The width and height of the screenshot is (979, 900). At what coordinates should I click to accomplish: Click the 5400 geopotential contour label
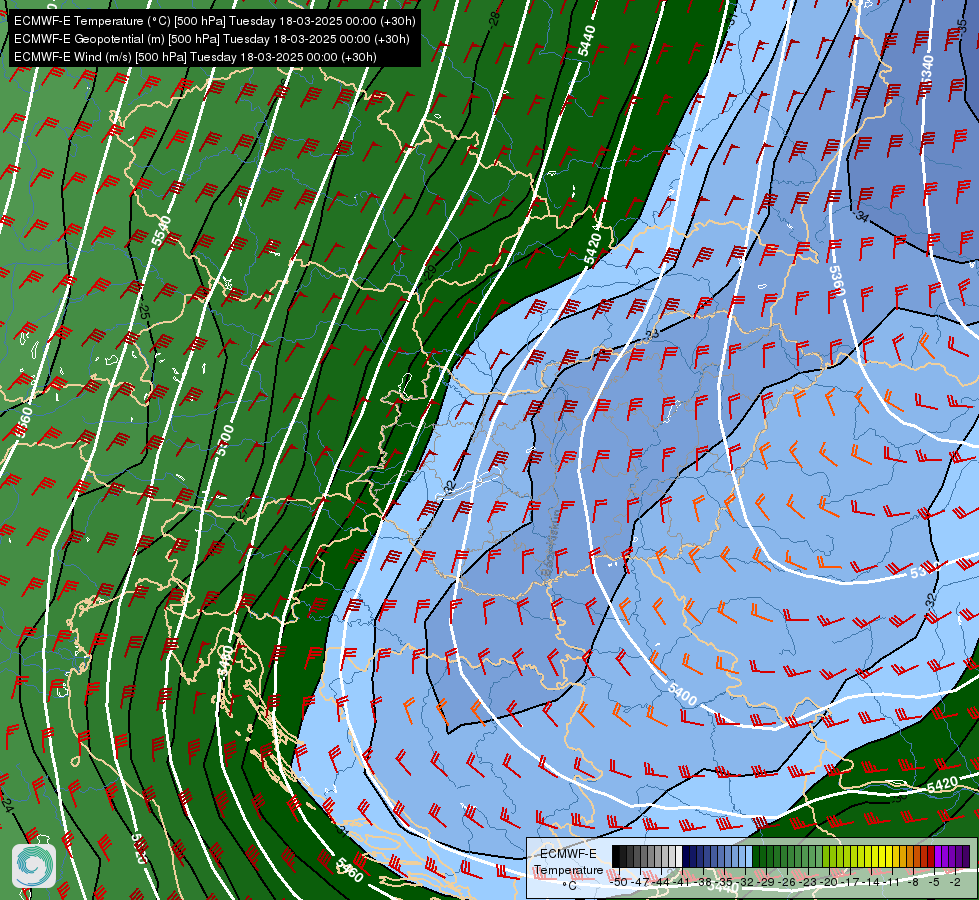tap(682, 694)
